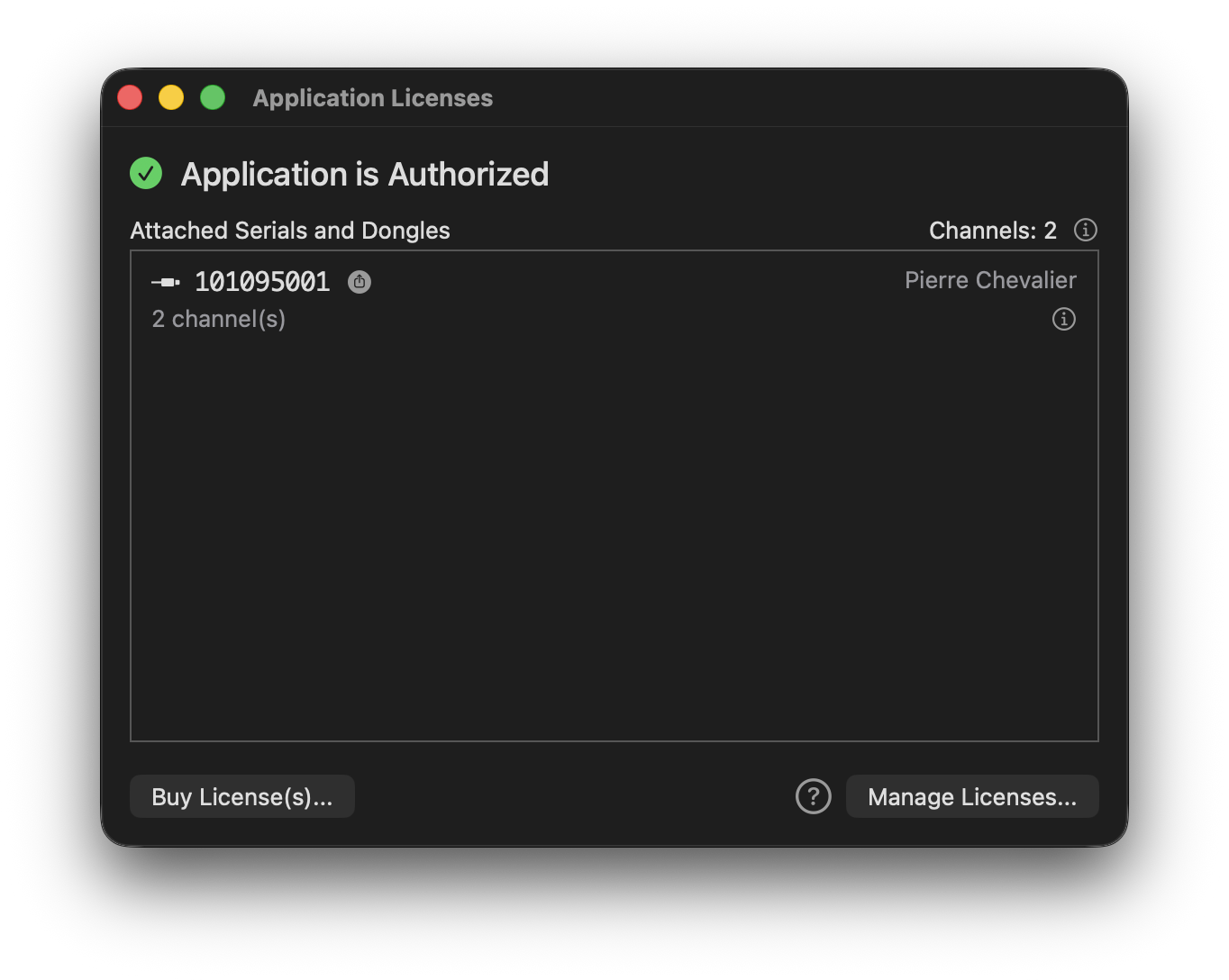Open Manage Licenses...
The height and width of the screenshot is (980, 1229).
point(972,796)
